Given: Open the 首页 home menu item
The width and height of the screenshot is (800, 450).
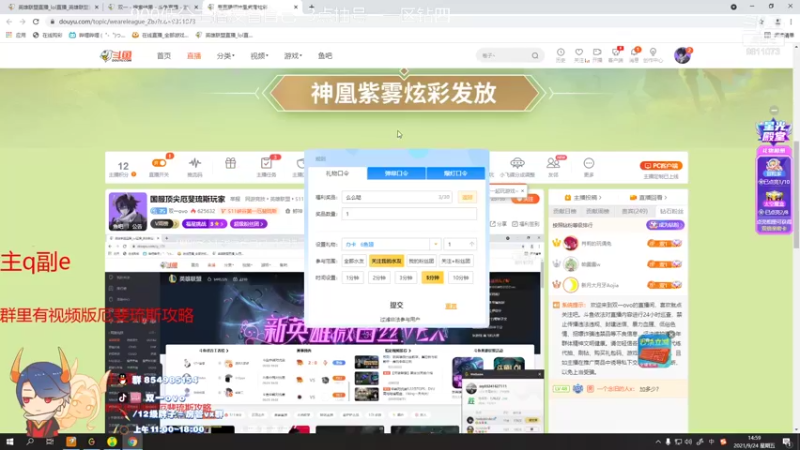Looking at the screenshot, I should (164, 56).
